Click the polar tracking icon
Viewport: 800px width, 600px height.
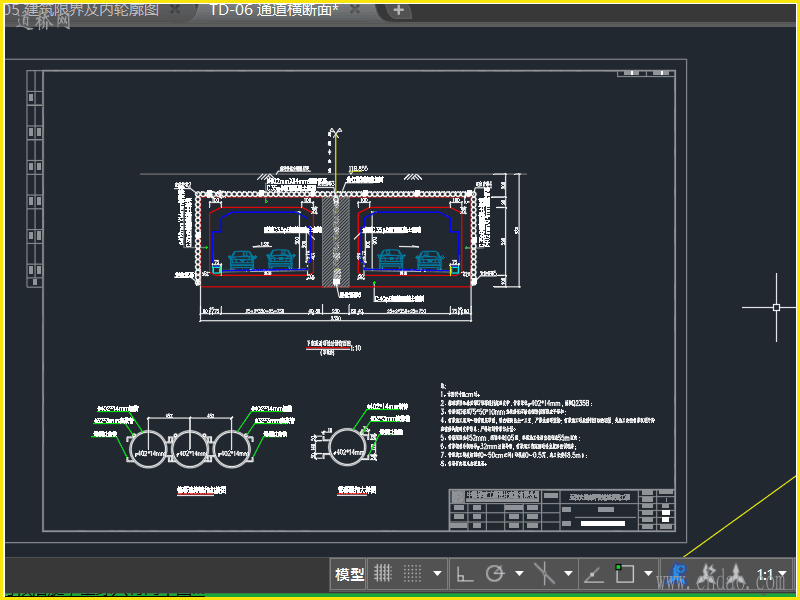495,574
